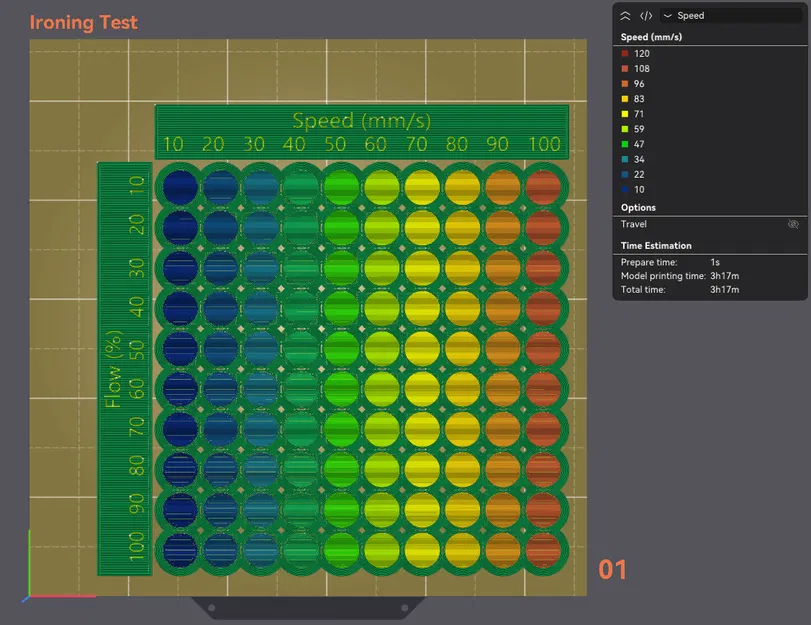Click the 120 speed red color swatch
The height and width of the screenshot is (625, 811).
(625, 53)
